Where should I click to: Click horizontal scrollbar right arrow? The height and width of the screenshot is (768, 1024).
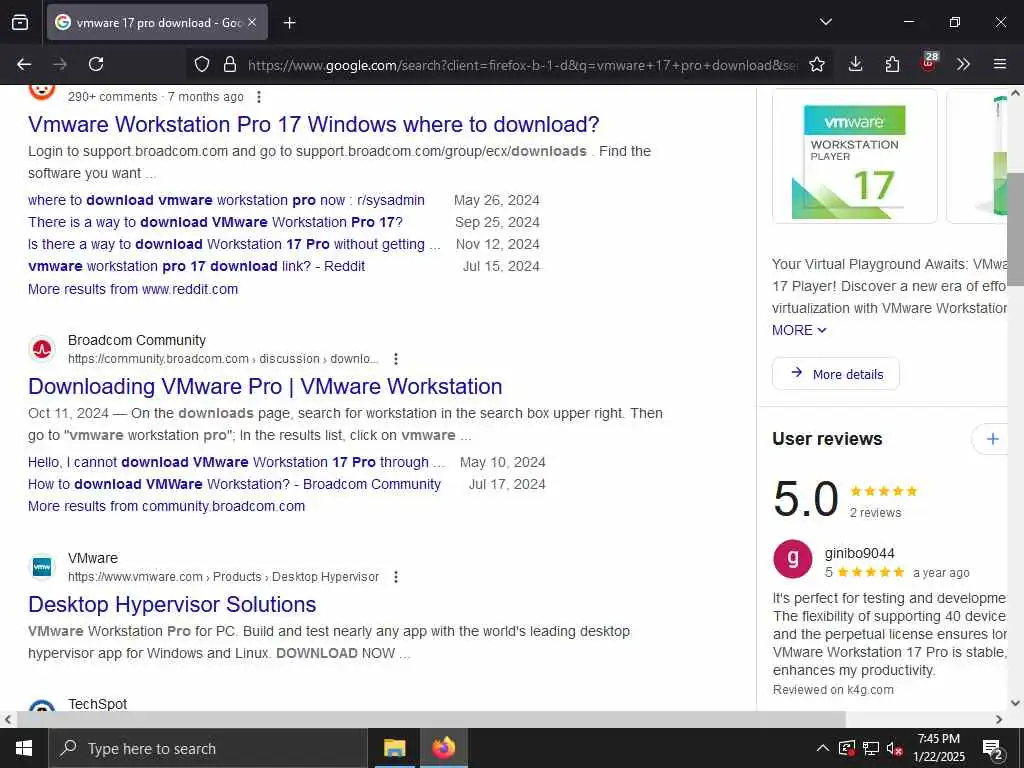(999, 720)
